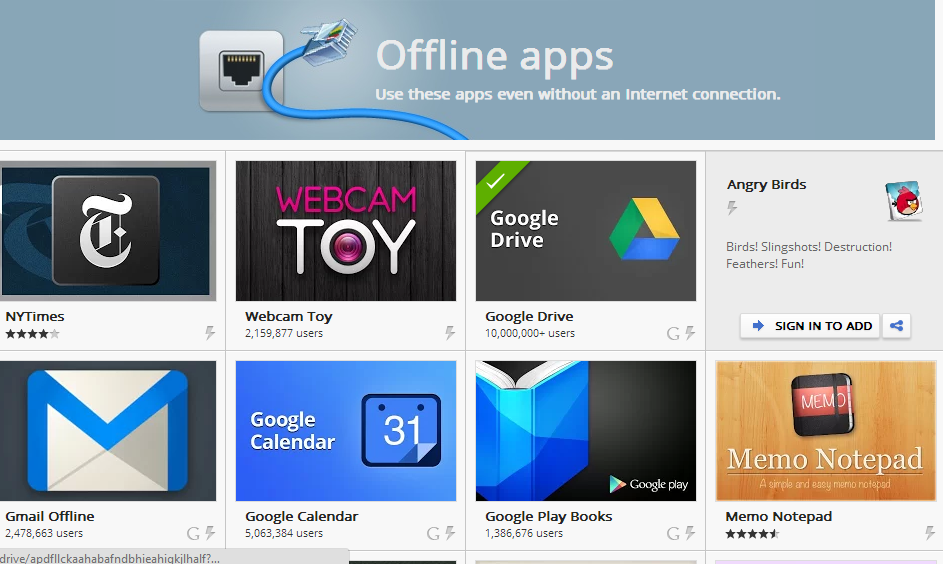This screenshot has width=943, height=564.
Task: Open the Memo Notepad app thumbnail
Action: [x=826, y=431]
